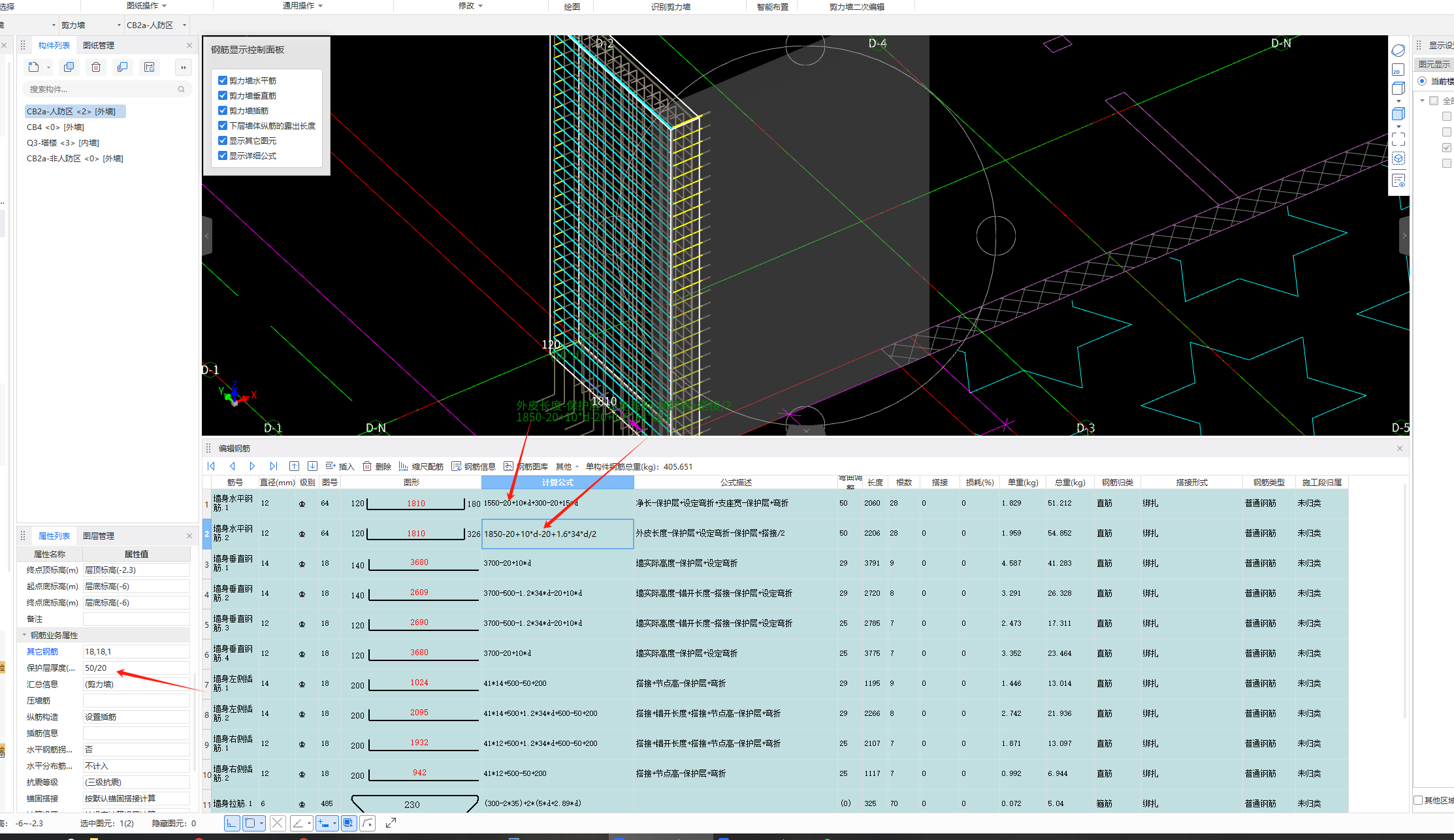Collapse the 钢筋业务属性 group
This screenshot has width=1454, height=840.
[x=25, y=635]
